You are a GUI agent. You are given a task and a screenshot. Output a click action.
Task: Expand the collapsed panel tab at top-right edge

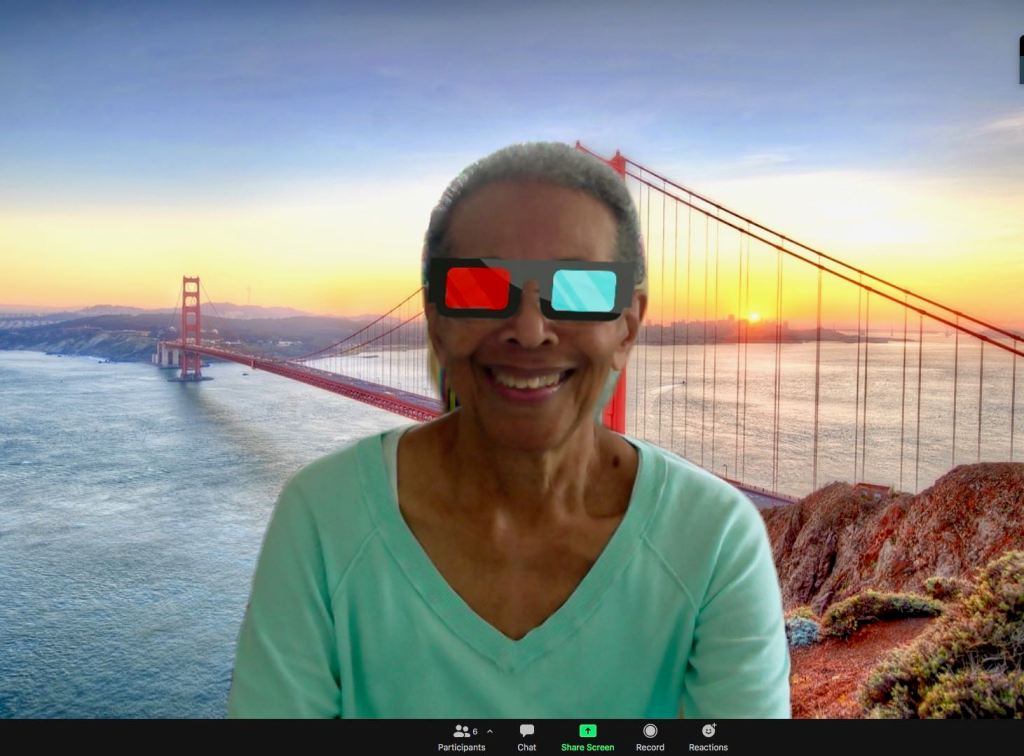click(1020, 59)
